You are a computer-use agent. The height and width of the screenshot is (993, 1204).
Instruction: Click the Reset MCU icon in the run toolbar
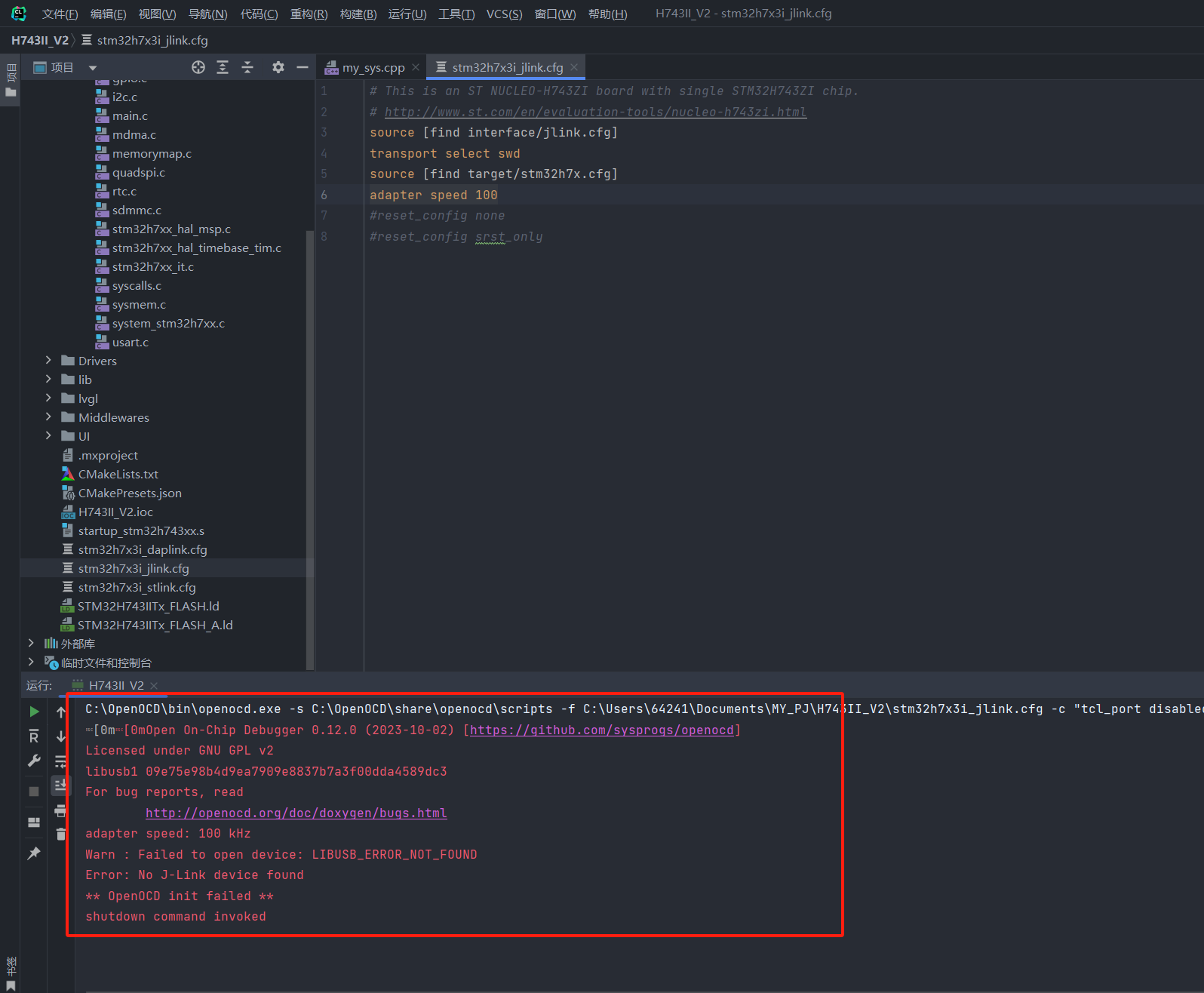coord(34,736)
